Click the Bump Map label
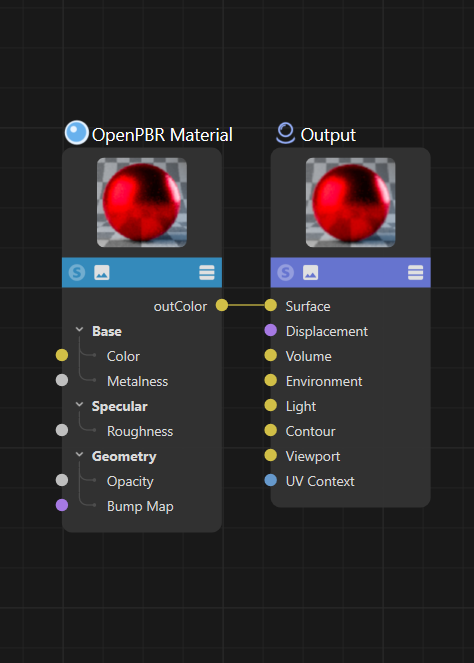Viewport: 474px width, 663px height. 140,507
